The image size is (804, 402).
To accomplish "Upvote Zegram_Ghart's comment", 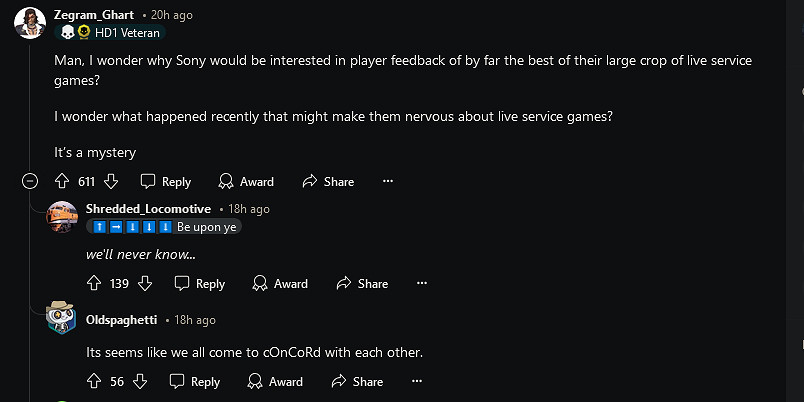I will pos(61,181).
